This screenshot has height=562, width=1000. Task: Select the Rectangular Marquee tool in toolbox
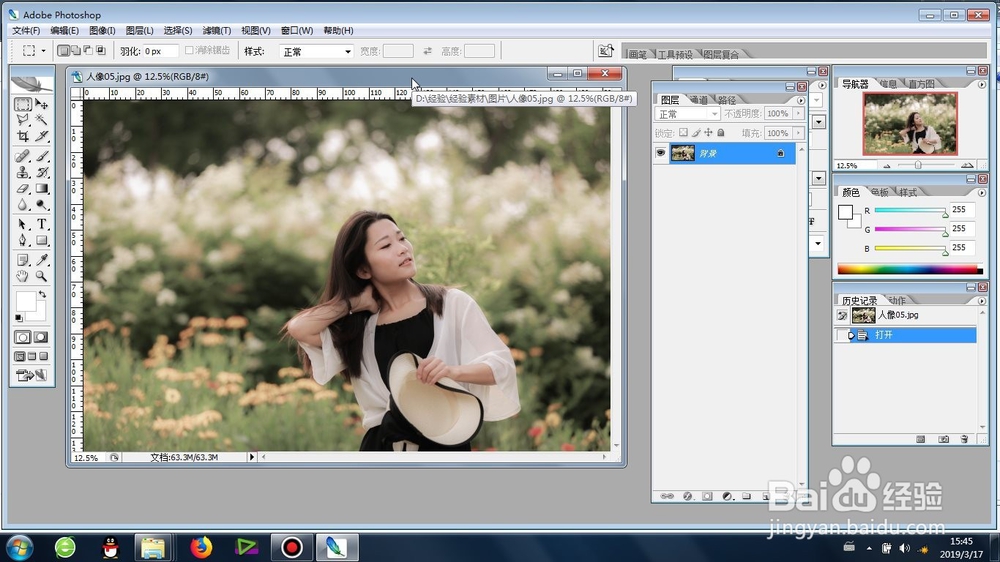[x=22, y=104]
